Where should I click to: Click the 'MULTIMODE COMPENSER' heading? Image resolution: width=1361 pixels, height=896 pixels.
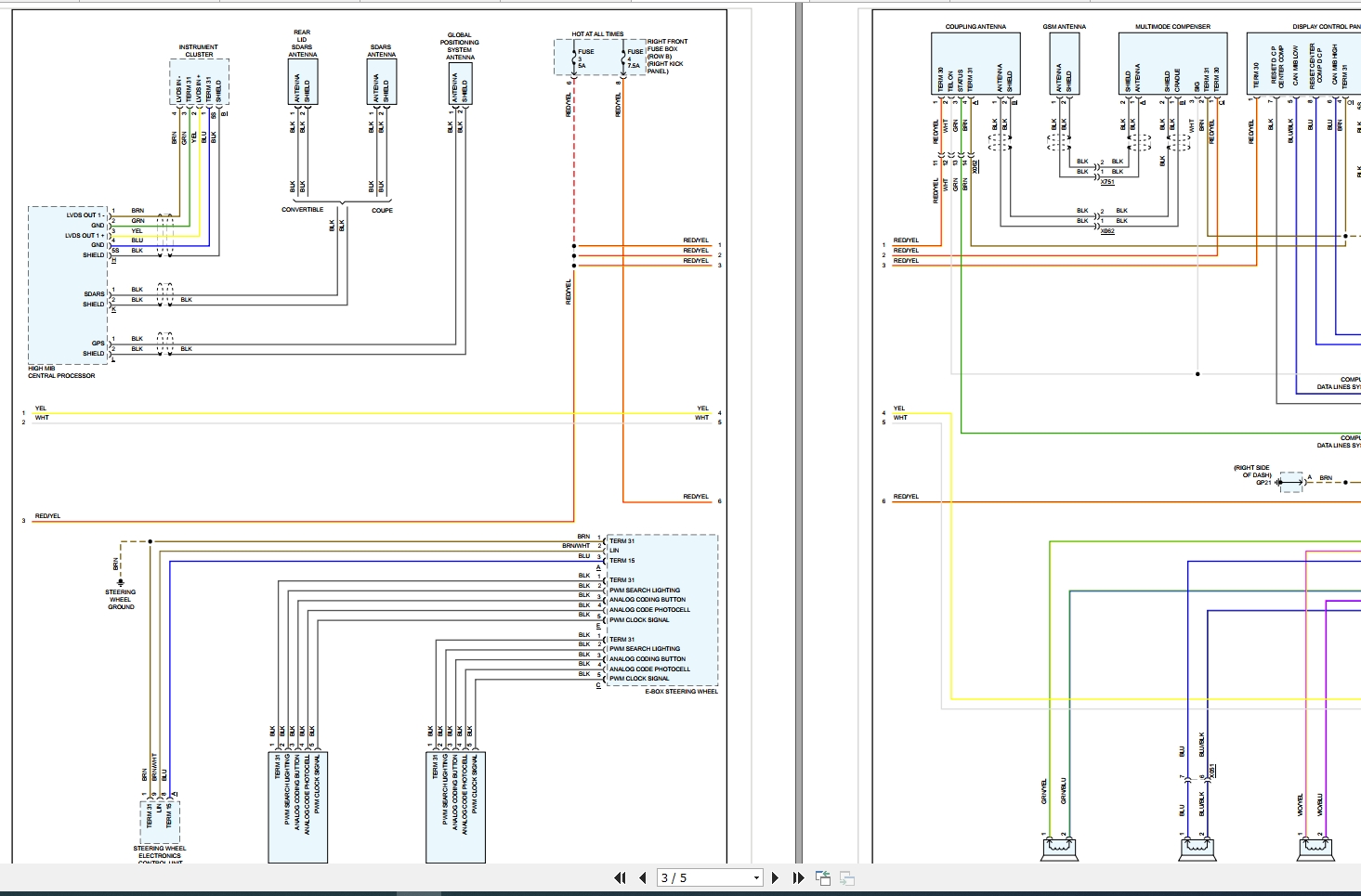coord(1172,27)
